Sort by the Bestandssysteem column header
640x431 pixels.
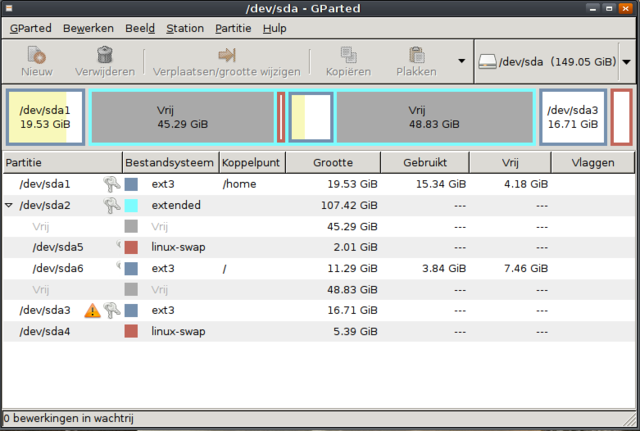coord(169,162)
